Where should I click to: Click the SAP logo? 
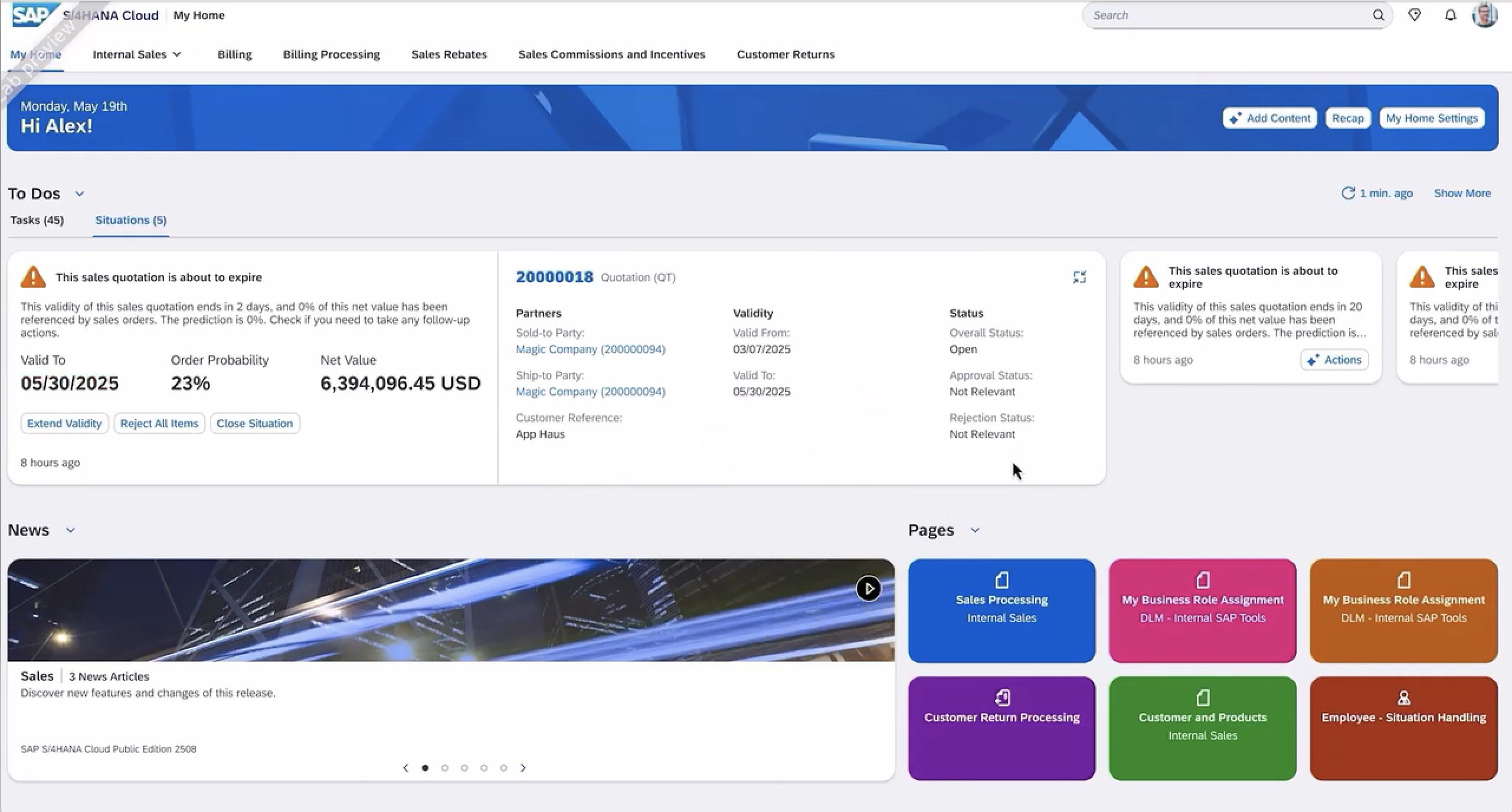click(34, 15)
